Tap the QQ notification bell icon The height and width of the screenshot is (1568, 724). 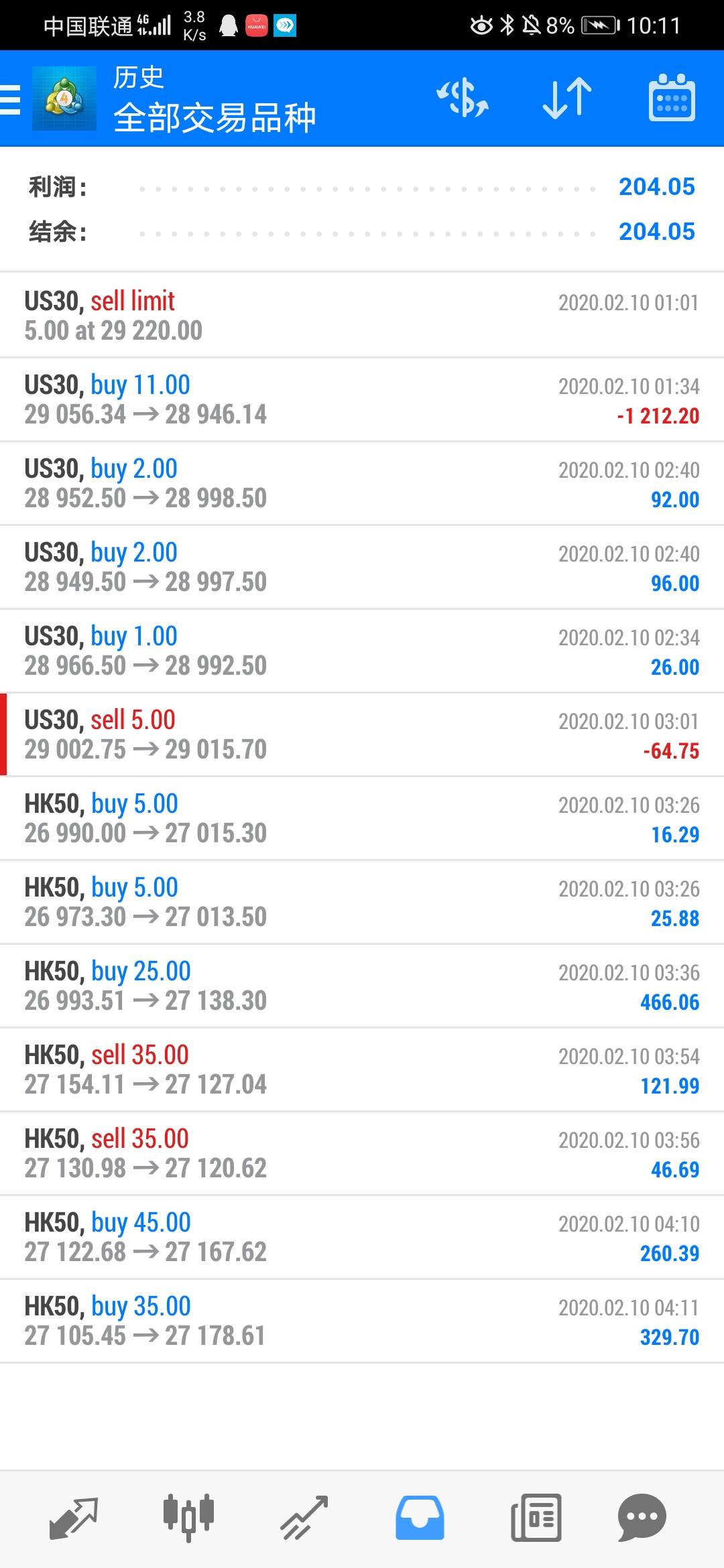click(229, 25)
